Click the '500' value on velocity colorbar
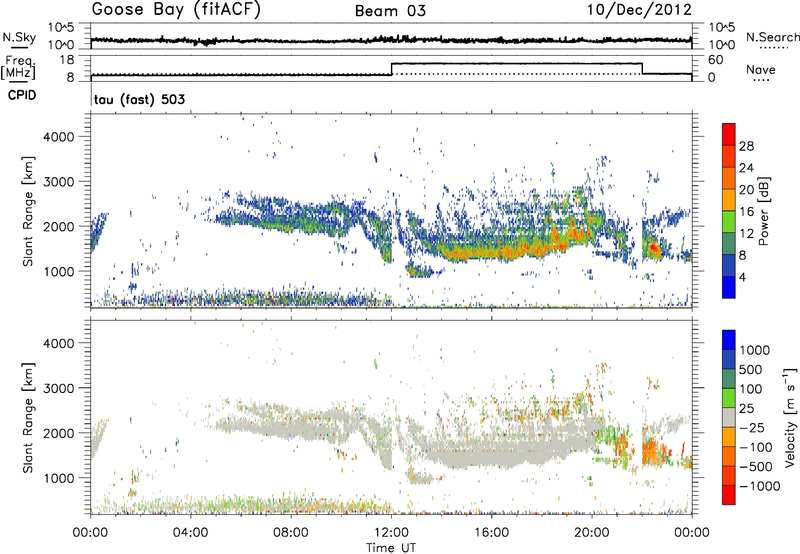 753,370
